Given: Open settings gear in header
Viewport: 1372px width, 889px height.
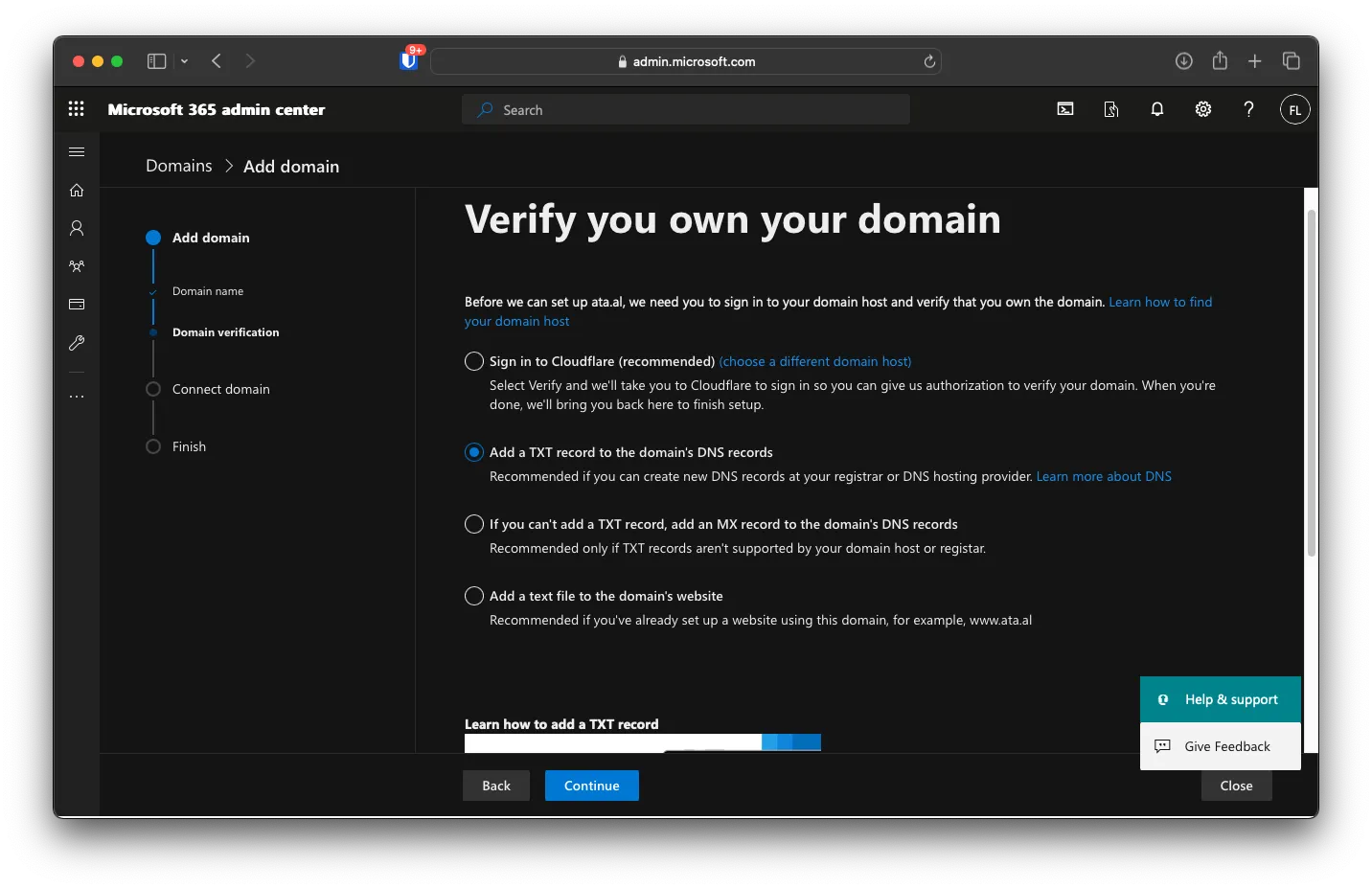Looking at the screenshot, I should tap(1203, 109).
